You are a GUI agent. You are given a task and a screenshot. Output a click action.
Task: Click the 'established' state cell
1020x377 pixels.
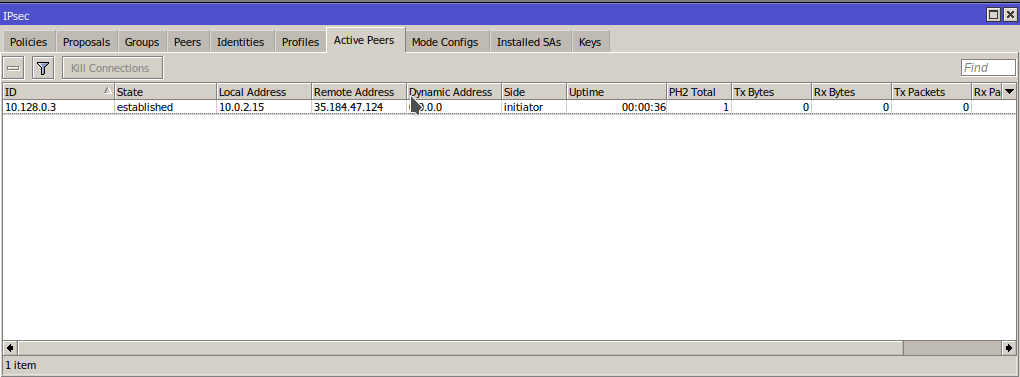[x=166, y=107]
